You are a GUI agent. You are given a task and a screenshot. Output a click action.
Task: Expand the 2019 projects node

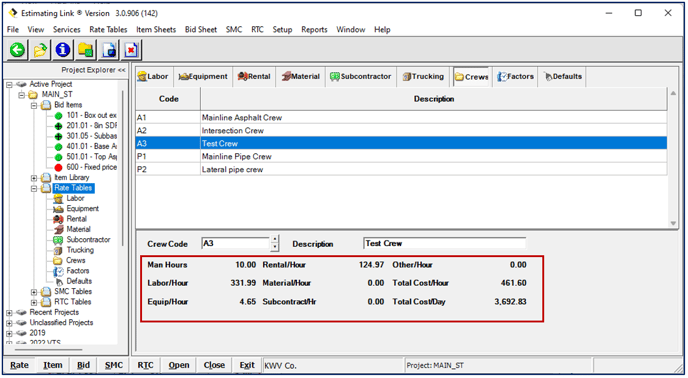pyautogui.click(x=9, y=333)
